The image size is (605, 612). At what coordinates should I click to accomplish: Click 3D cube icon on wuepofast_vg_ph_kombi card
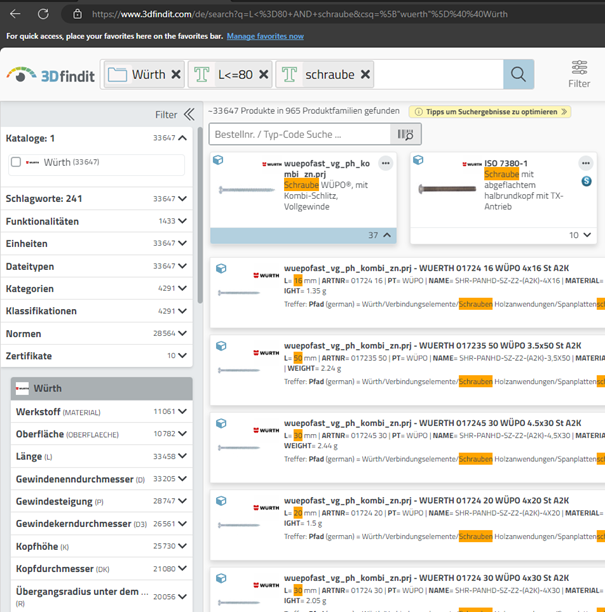click(x=218, y=160)
